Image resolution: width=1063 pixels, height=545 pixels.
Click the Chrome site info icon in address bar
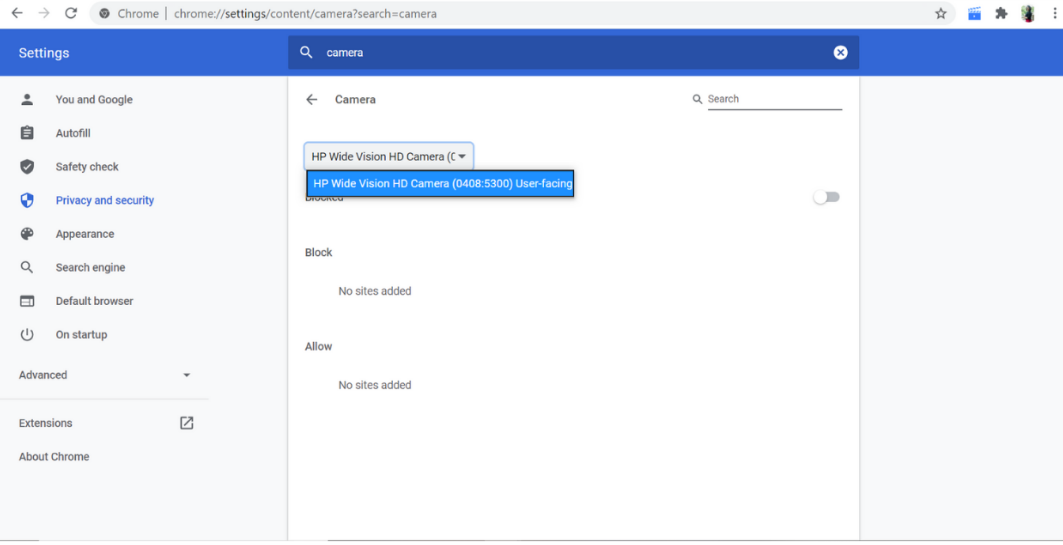[104, 14]
